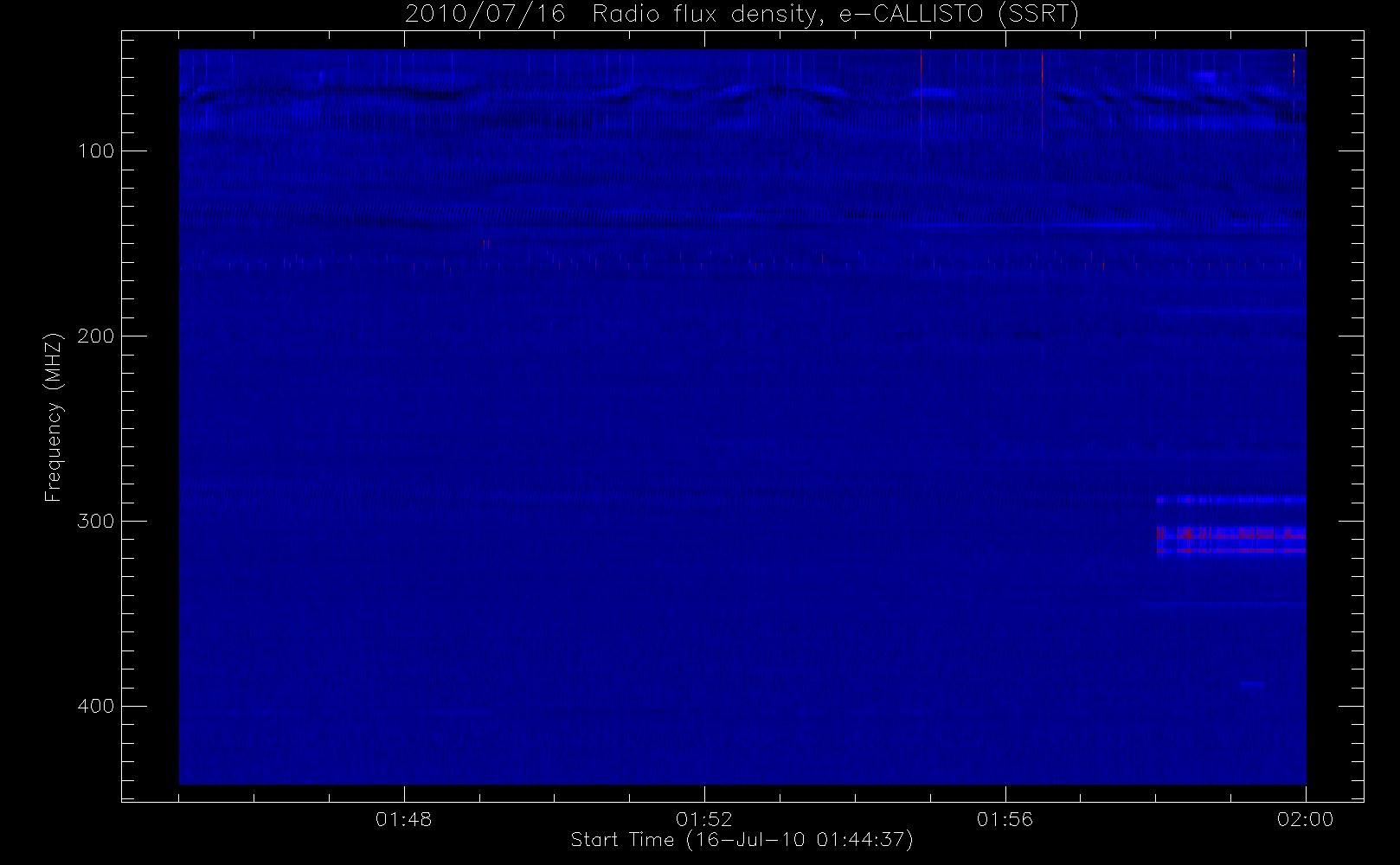Click the 02:00 time tick label
Image resolution: width=1400 pixels, height=865 pixels.
[1305, 819]
